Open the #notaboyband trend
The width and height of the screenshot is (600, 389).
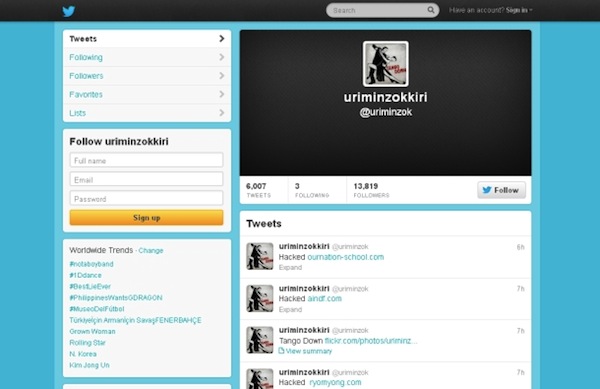pyautogui.click(x=91, y=264)
